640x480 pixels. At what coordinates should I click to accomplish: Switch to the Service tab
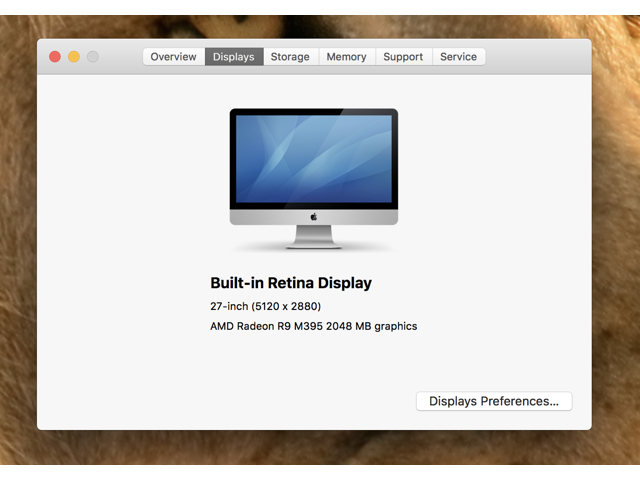pos(458,57)
